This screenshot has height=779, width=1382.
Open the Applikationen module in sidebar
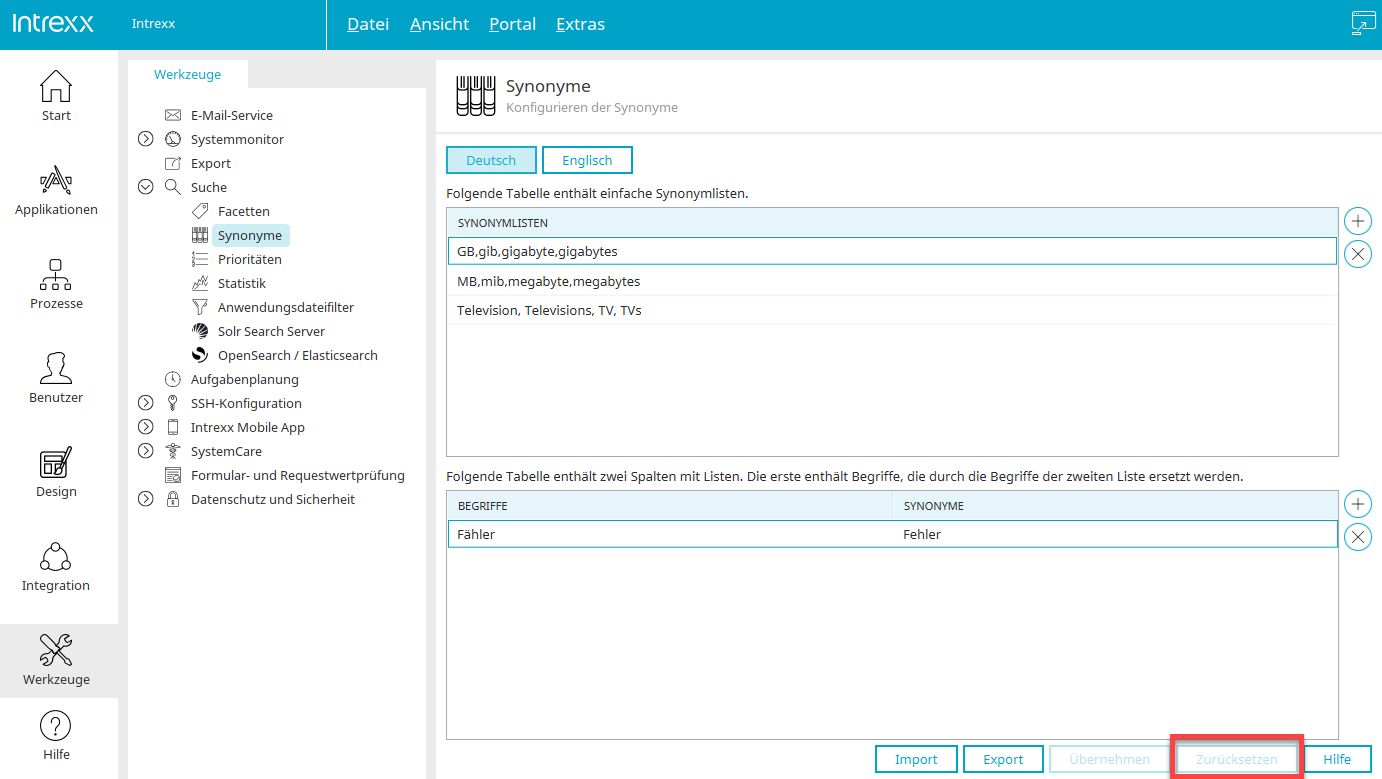[56, 190]
